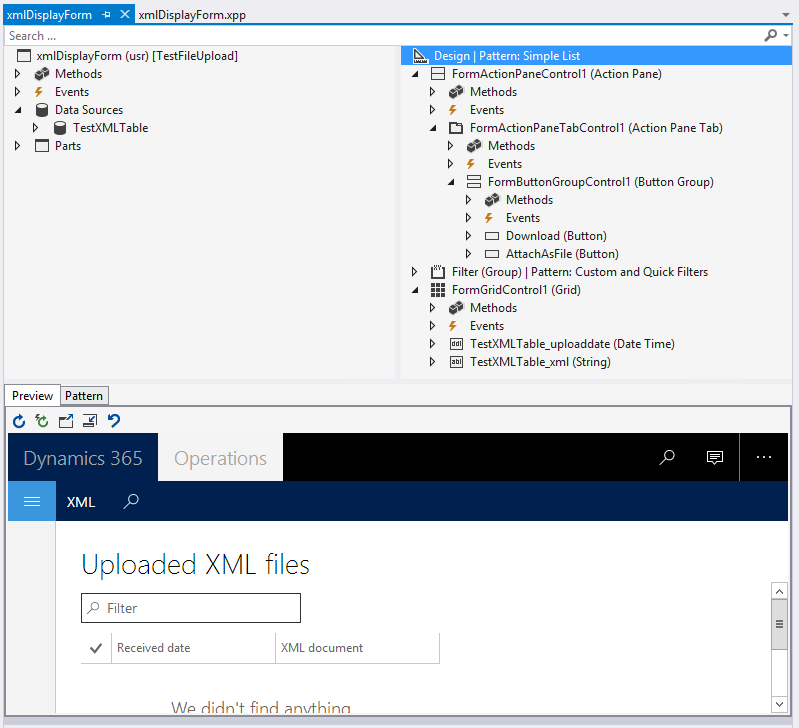Expand the Filter (Group) node
Screen dimensions: 799x728
pos(415,272)
